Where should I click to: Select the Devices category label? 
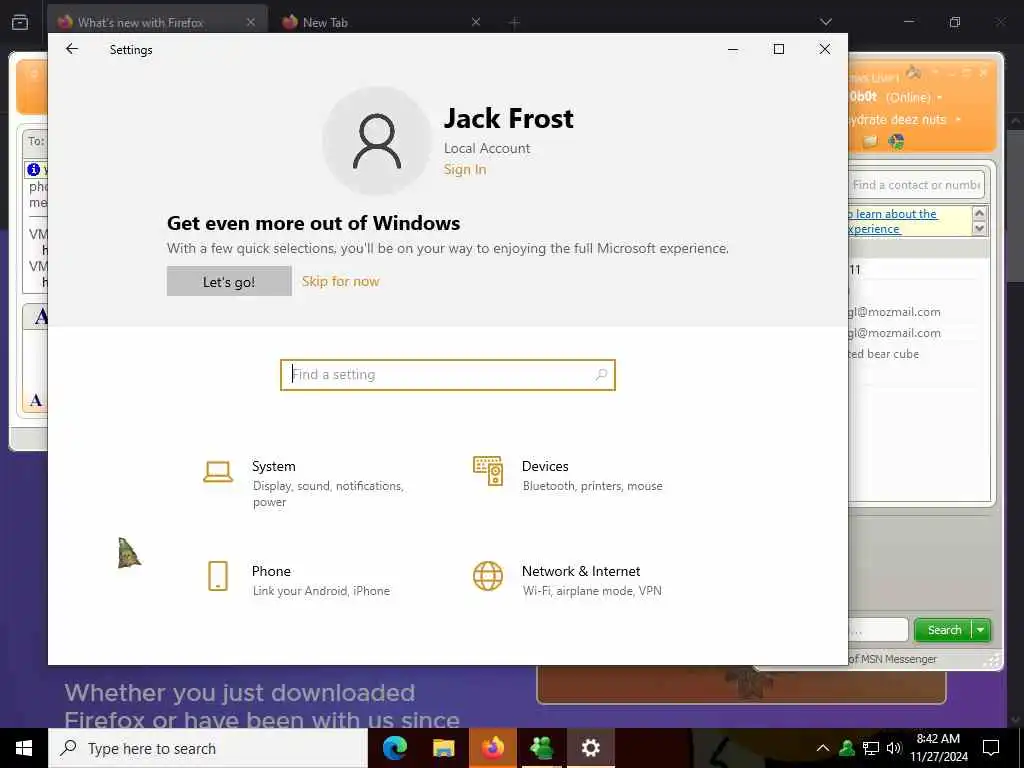point(545,466)
